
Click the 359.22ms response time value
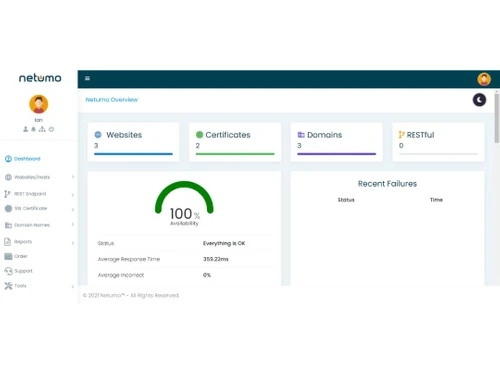click(x=216, y=259)
